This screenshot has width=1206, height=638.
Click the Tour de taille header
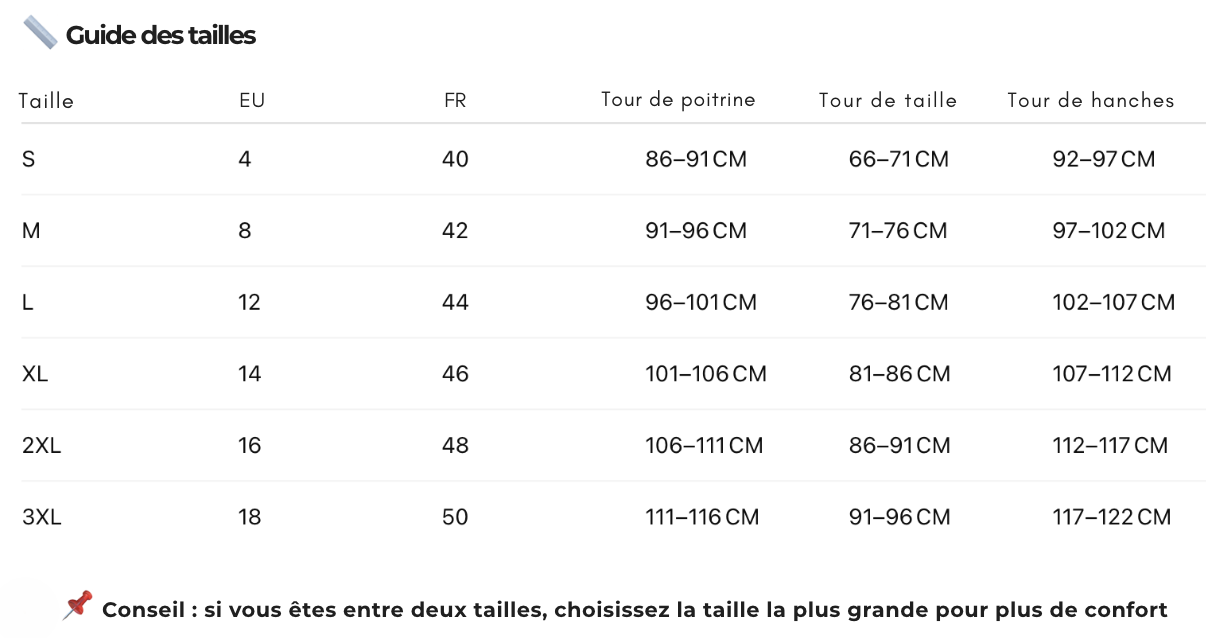click(888, 100)
